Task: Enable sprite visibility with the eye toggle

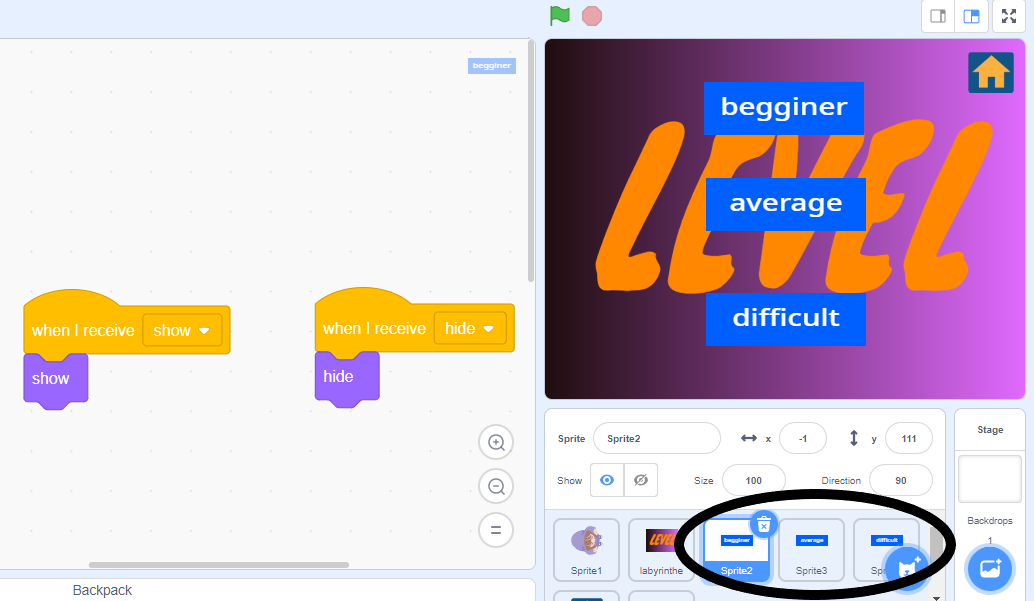Action: point(607,480)
